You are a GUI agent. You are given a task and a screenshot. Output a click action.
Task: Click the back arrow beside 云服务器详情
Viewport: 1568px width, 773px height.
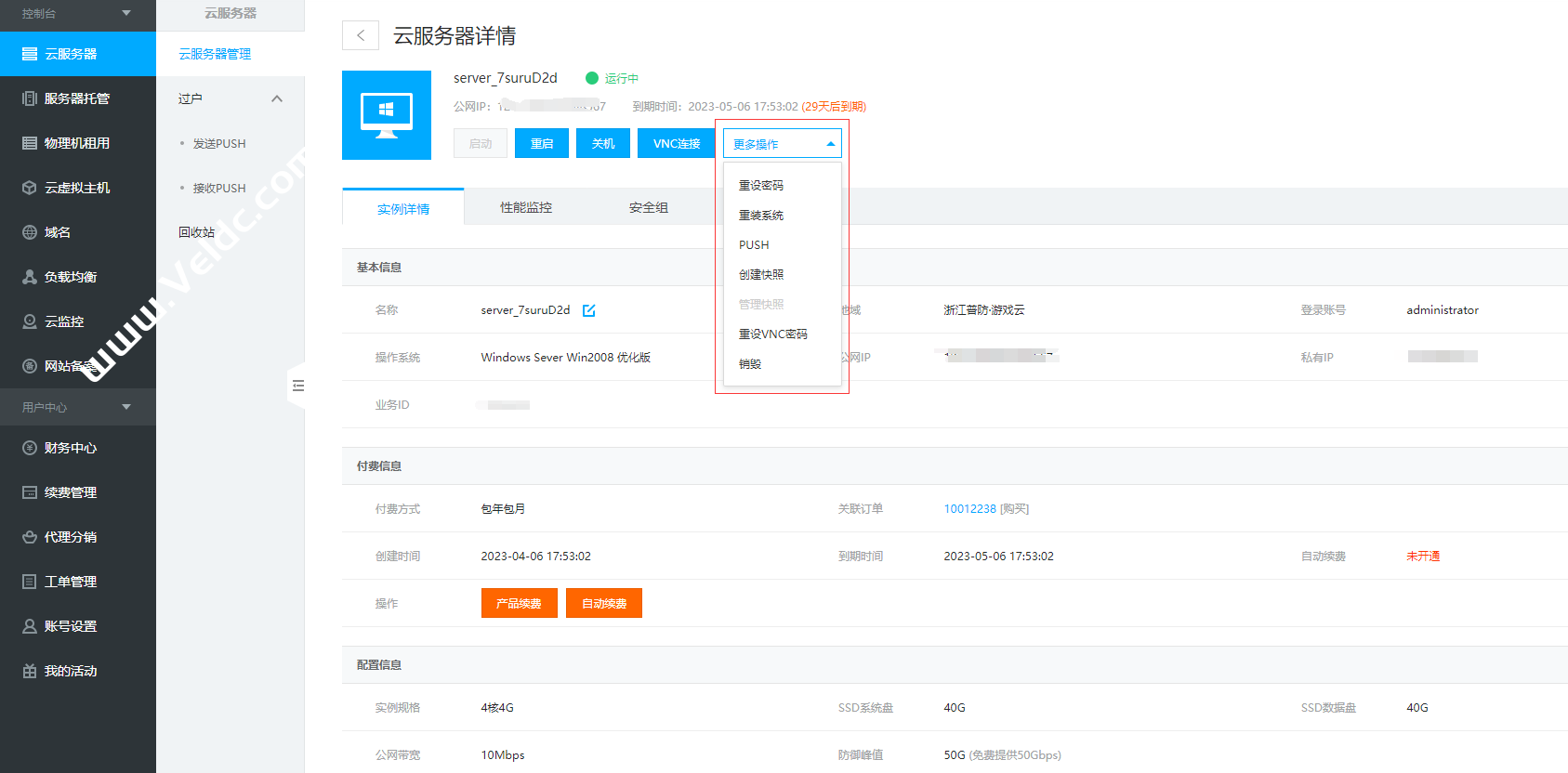[361, 35]
